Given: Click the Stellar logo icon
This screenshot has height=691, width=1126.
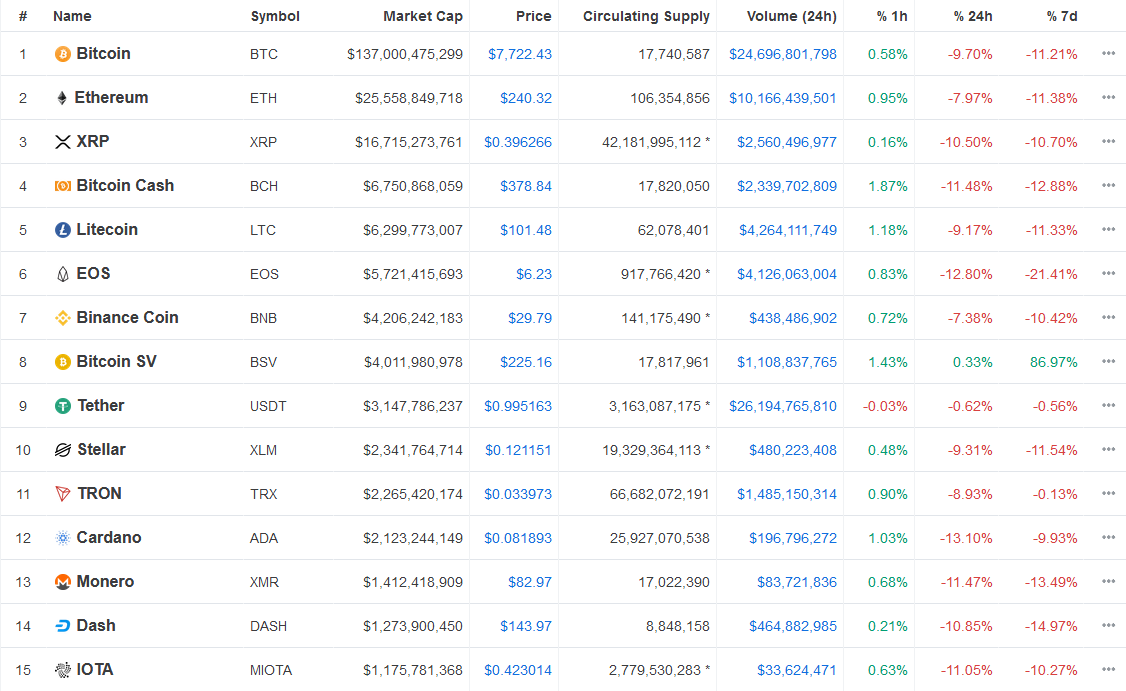Looking at the screenshot, I should [62, 450].
